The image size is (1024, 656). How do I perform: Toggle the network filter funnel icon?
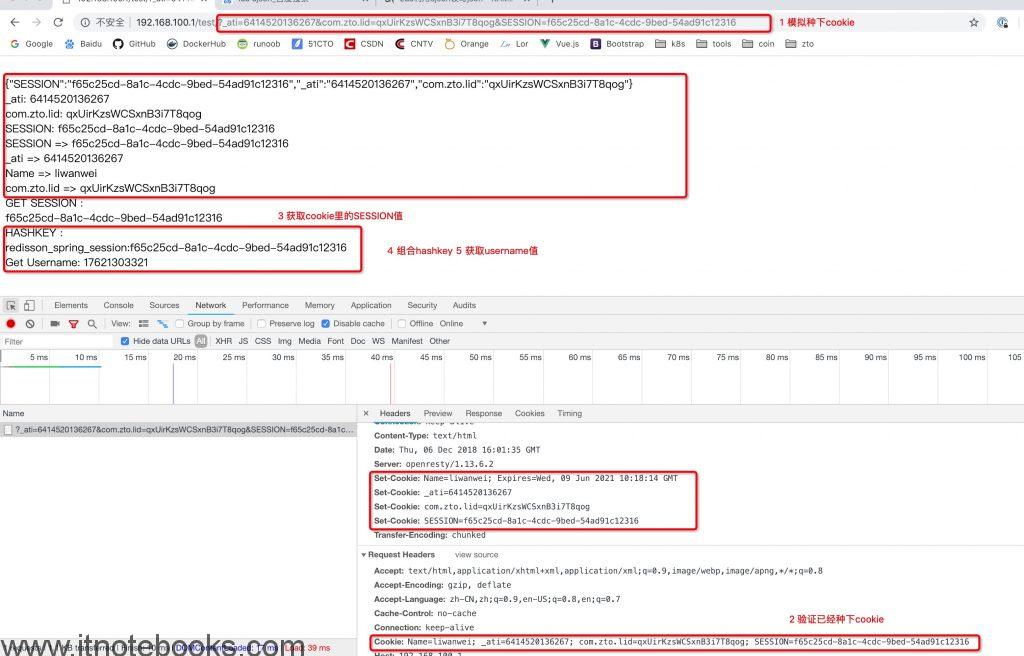click(74, 323)
